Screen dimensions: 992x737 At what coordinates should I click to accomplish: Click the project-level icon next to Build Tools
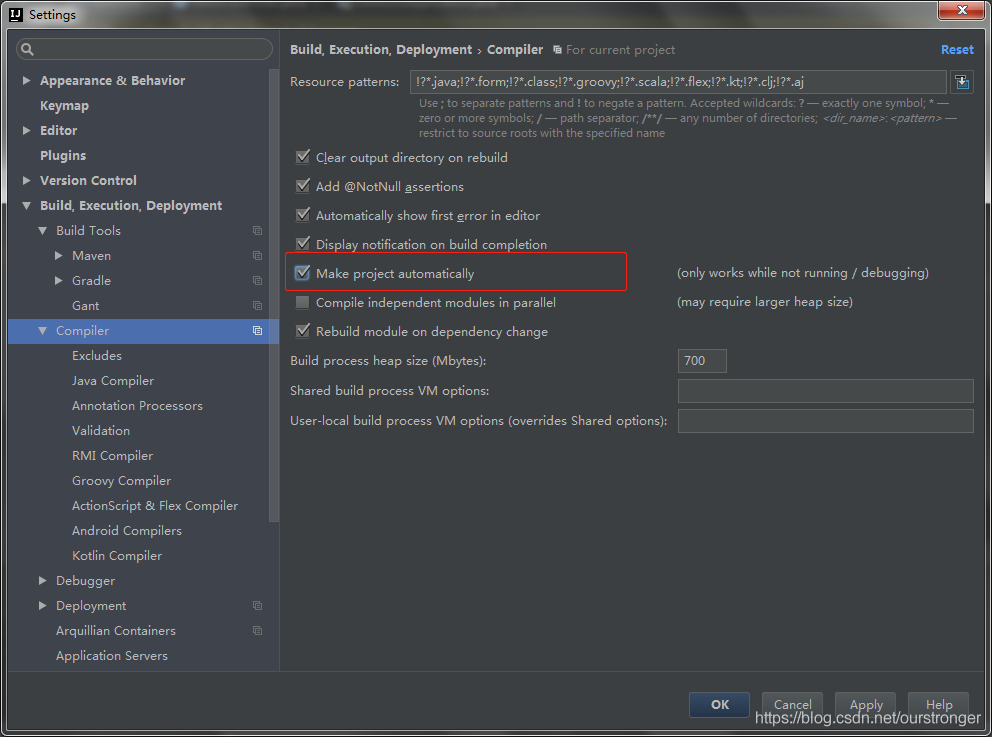click(x=257, y=231)
